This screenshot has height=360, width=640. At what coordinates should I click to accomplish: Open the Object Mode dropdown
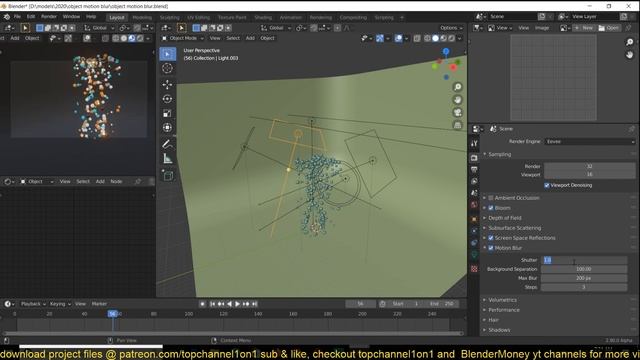click(182, 38)
